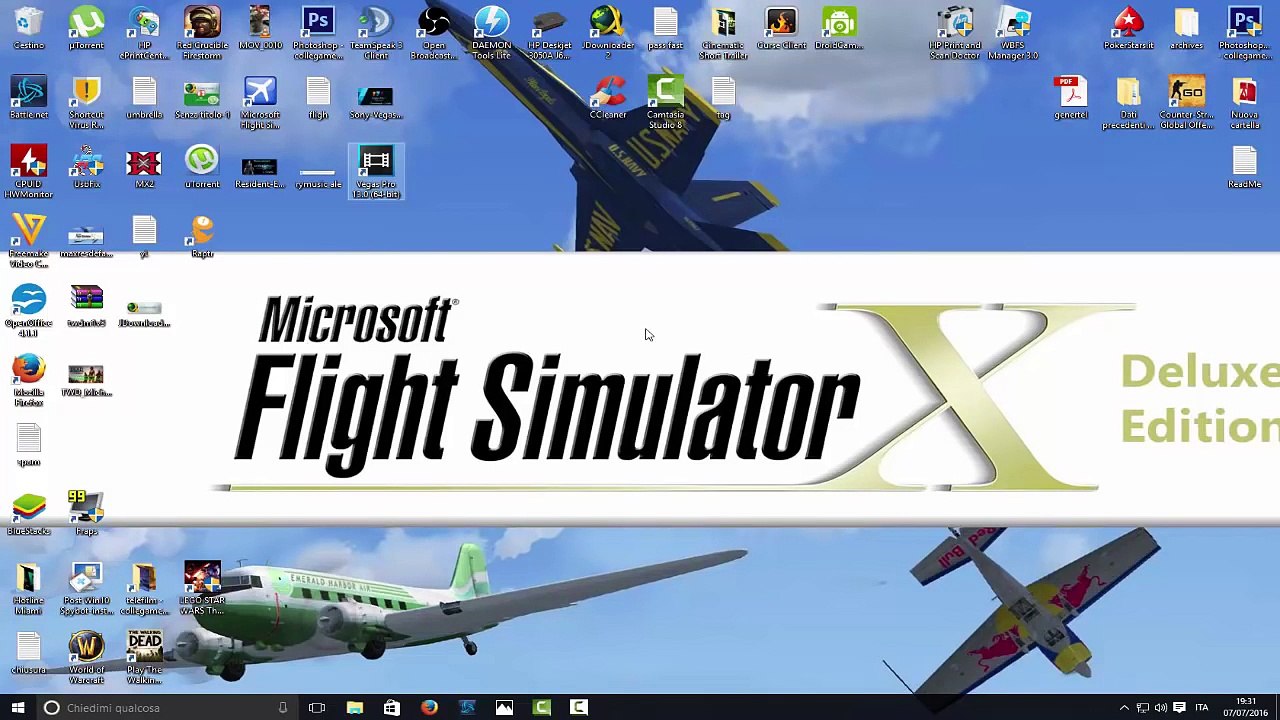Select the genertel PDF file
1280x720 pixels.
pyautogui.click(x=1071, y=98)
